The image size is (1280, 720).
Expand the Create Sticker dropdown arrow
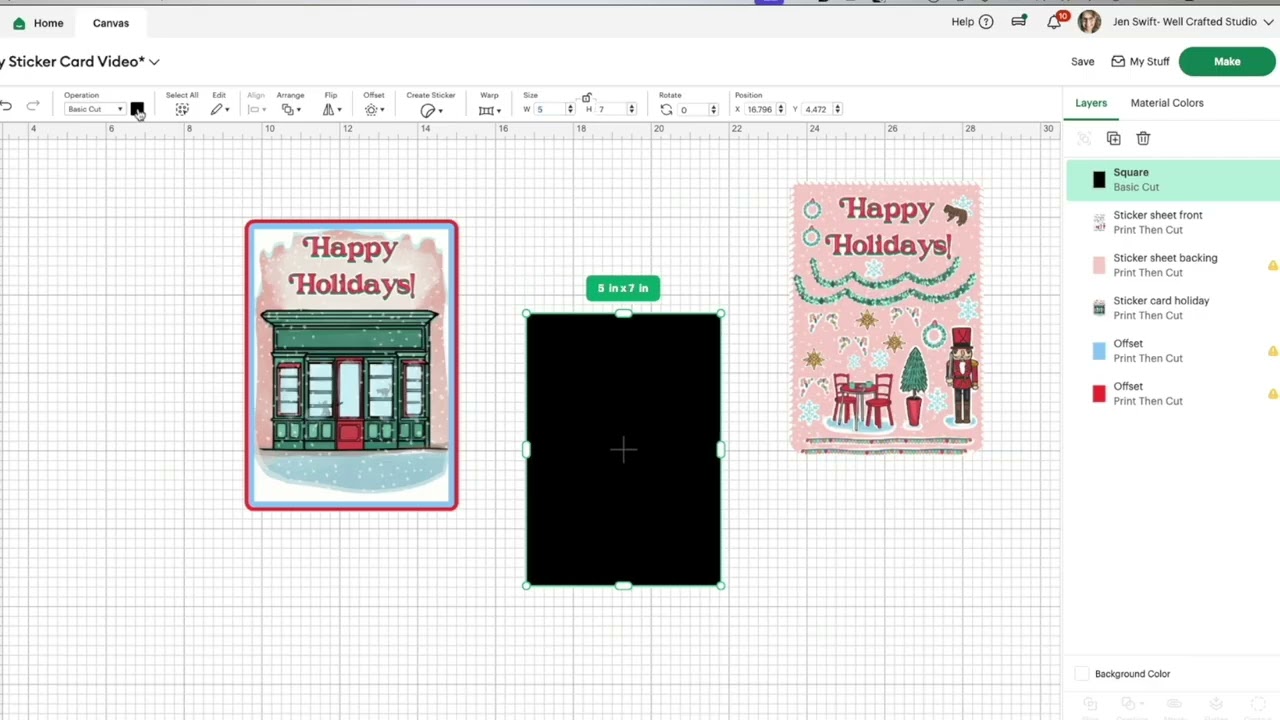[x=440, y=110]
